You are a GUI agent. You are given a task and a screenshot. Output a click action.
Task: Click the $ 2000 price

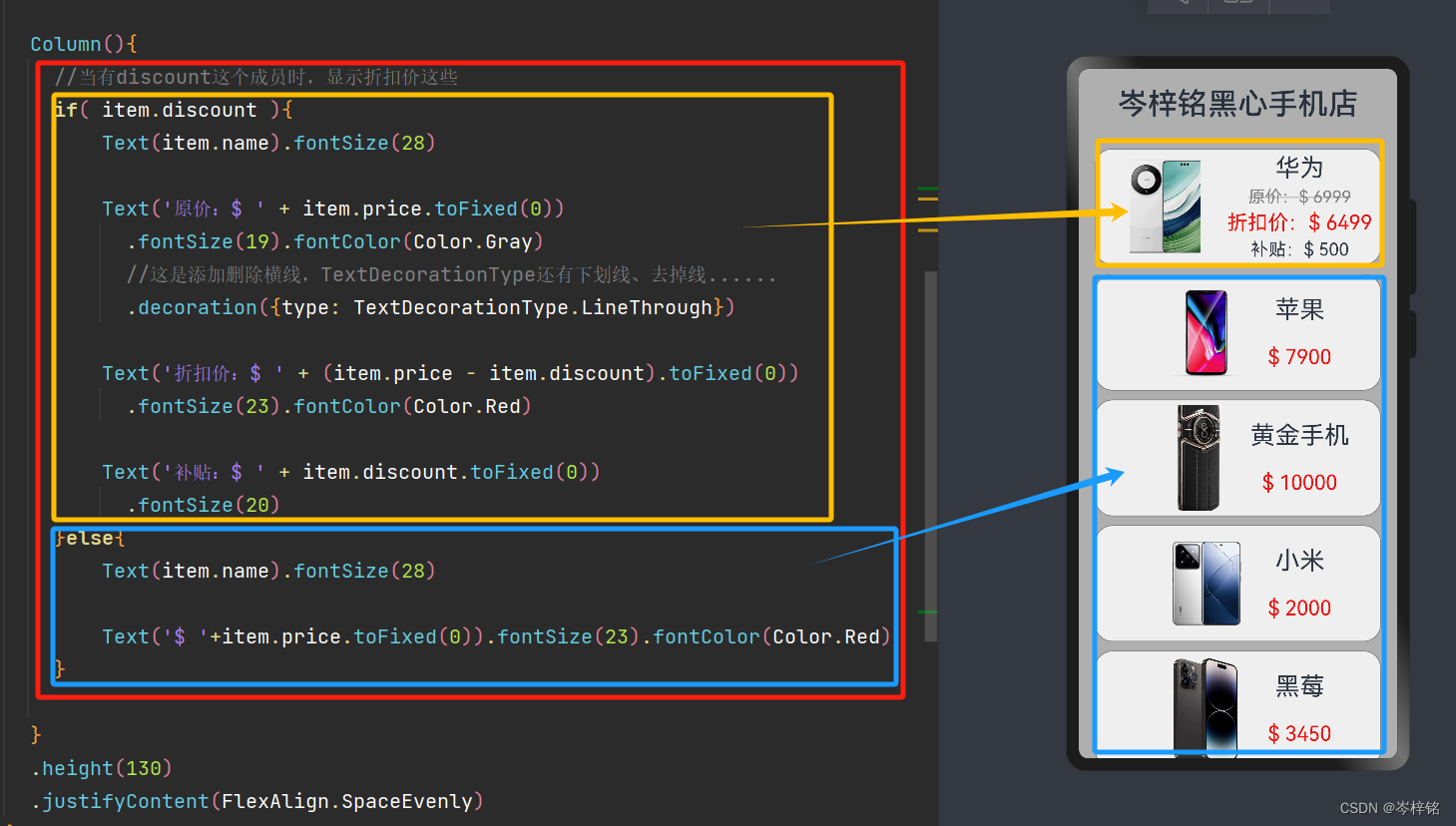pyautogui.click(x=1299, y=609)
